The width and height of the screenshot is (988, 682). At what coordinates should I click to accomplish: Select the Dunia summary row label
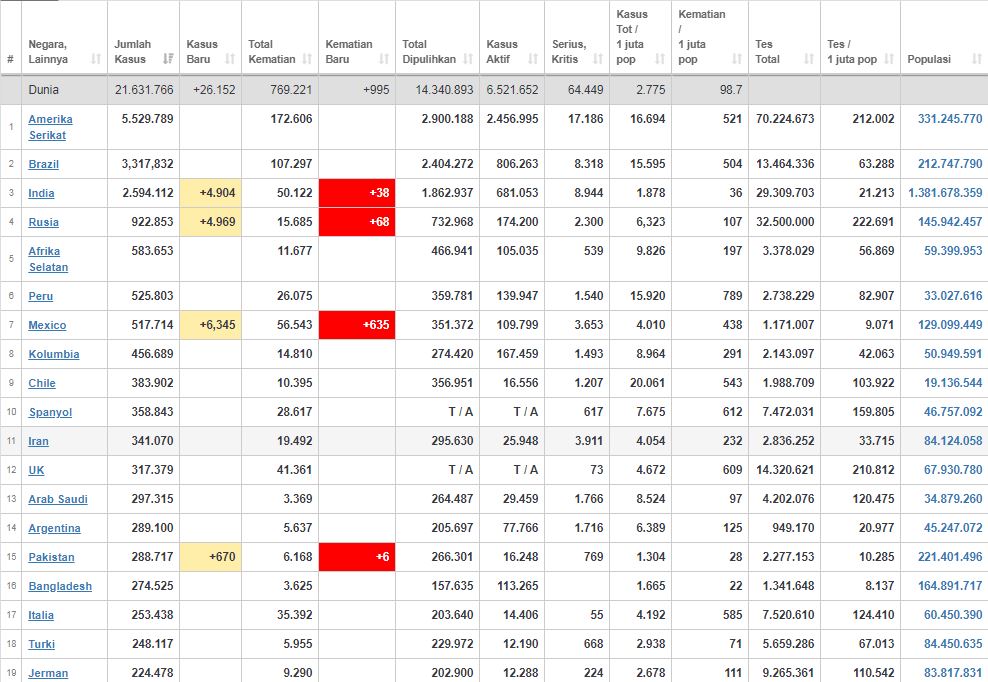(x=43, y=90)
